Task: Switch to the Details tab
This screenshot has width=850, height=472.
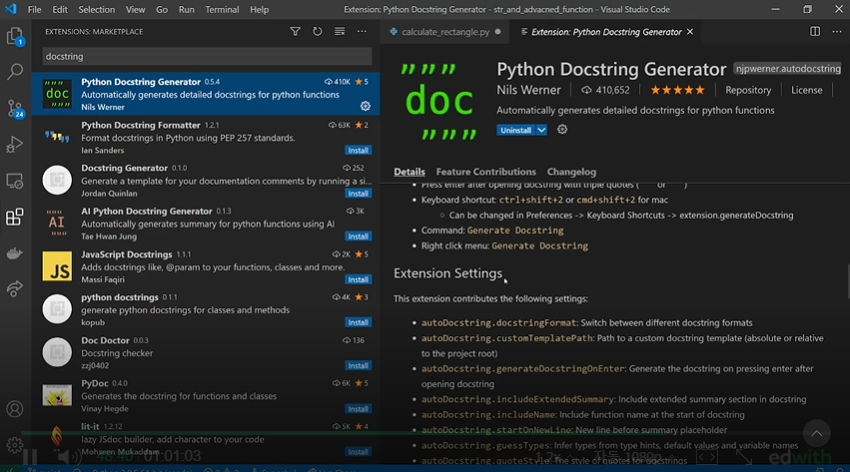Action: pyautogui.click(x=409, y=172)
